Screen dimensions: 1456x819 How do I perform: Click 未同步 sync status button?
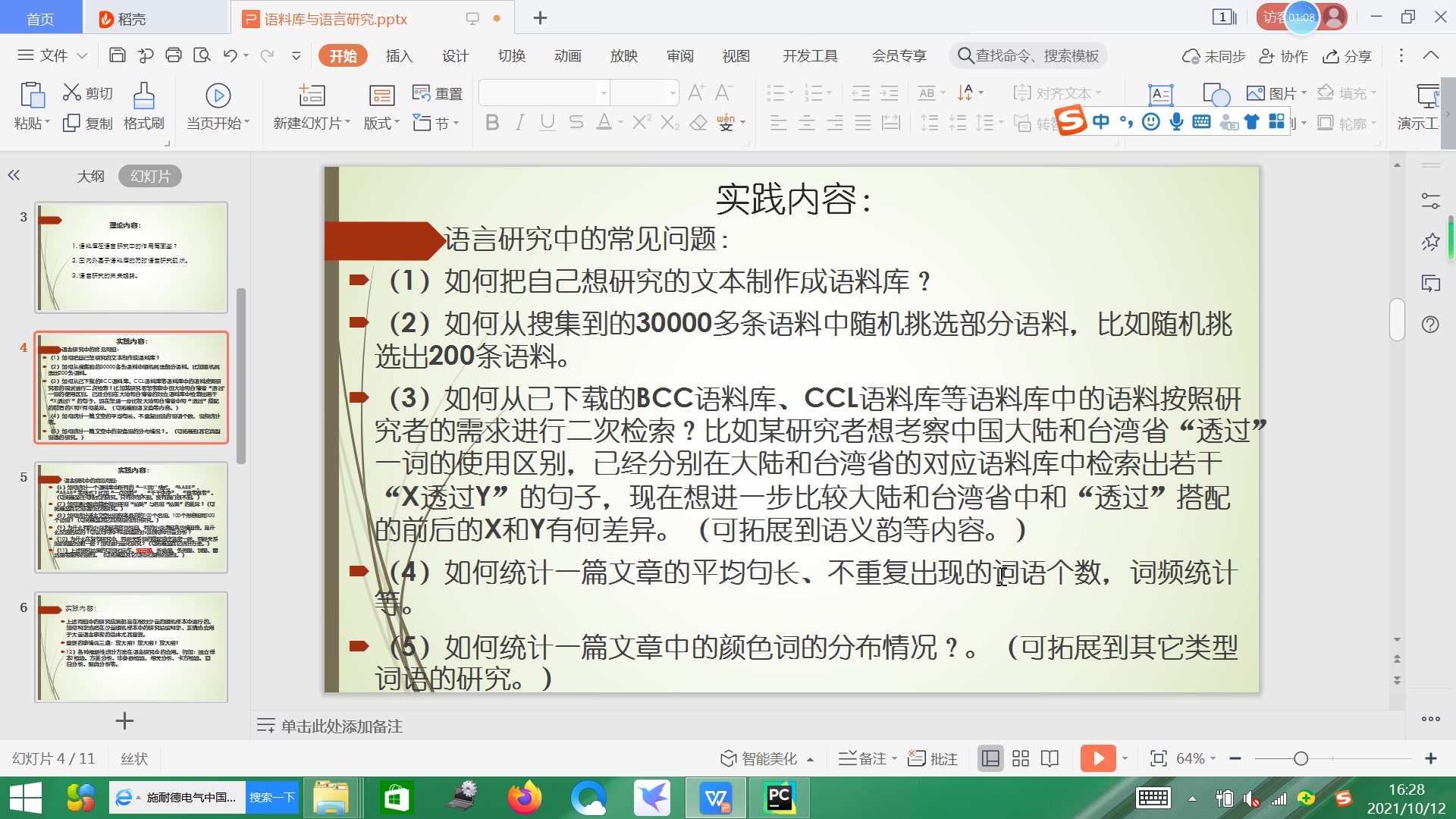tap(1213, 55)
